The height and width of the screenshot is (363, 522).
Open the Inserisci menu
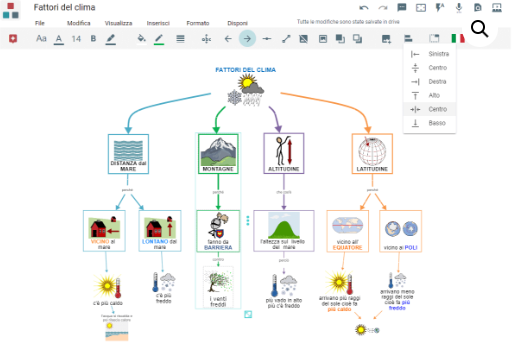pos(158,23)
